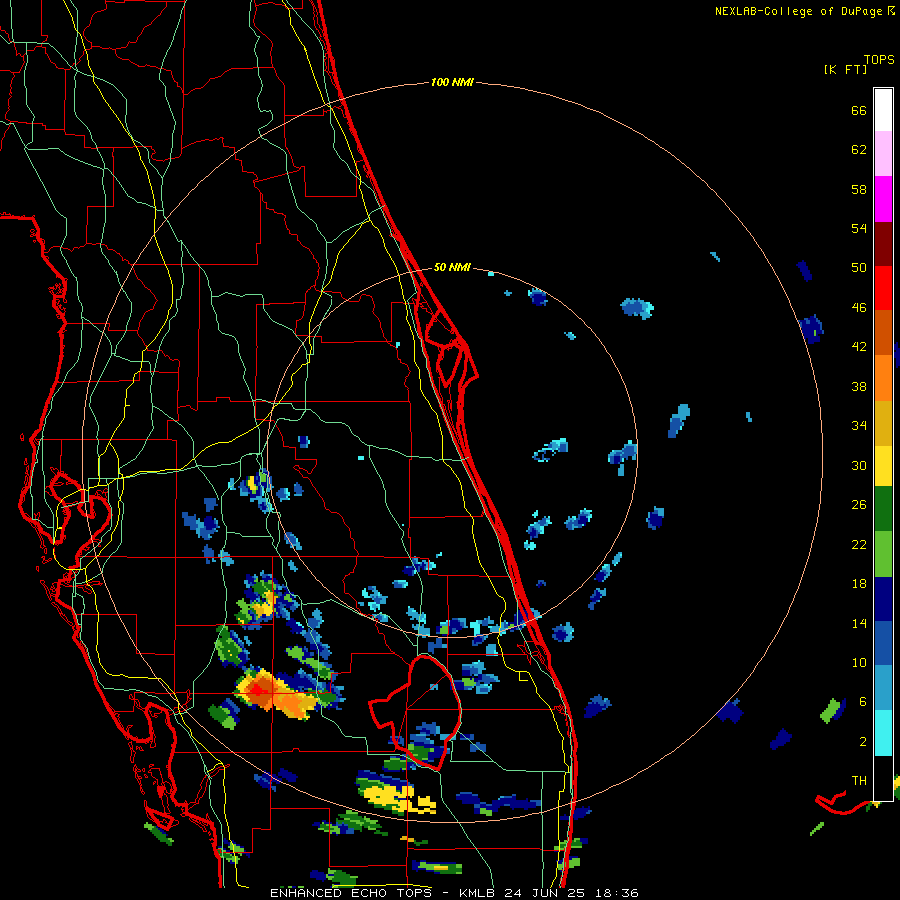The width and height of the screenshot is (900, 900).
Task: Click the [K FT] units label
Action: (845, 69)
